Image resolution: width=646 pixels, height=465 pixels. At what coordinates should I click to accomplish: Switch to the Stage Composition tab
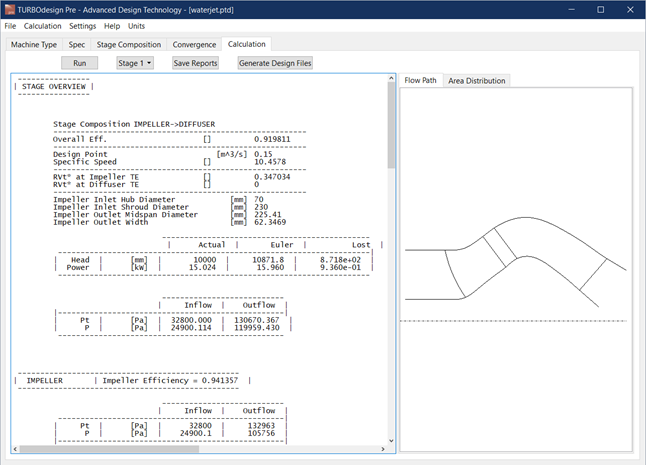(129, 44)
